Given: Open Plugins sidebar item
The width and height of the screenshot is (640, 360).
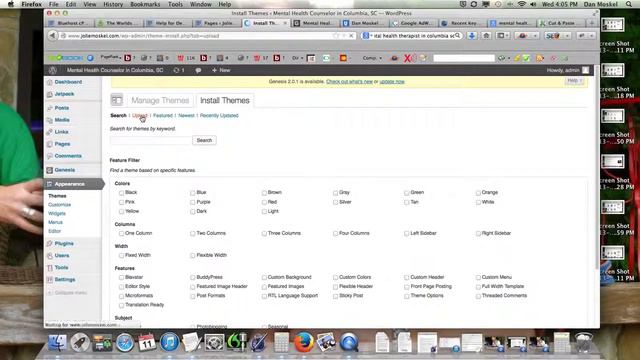Looking at the screenshot, I should pyautogui.click(x=64, y=243).
